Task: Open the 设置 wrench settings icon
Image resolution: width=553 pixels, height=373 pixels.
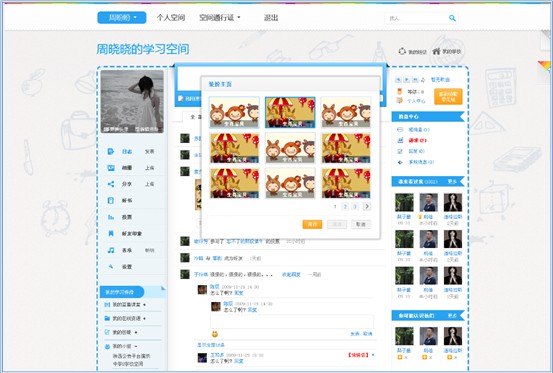Action: click(x=110, y=267)
